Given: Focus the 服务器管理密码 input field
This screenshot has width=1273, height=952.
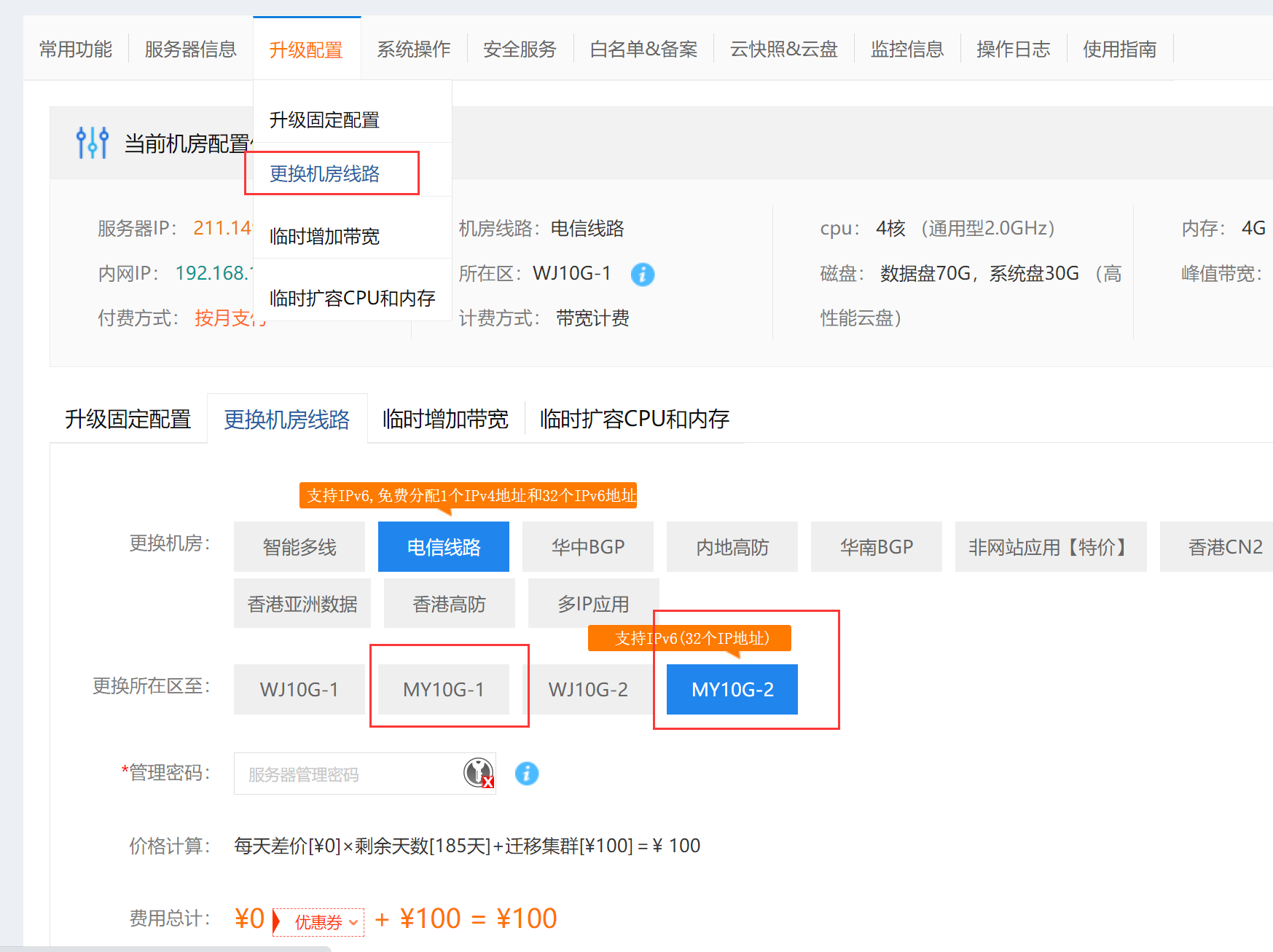Looking at the screenshot, I should click(346, 774).
